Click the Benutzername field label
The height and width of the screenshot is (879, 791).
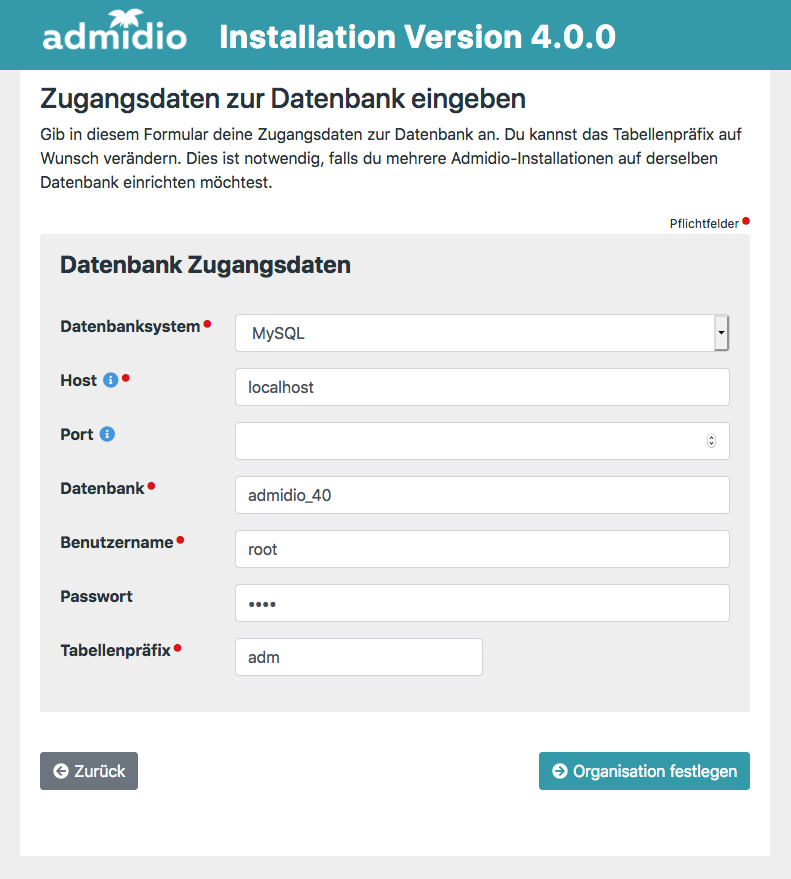[117, 542]
